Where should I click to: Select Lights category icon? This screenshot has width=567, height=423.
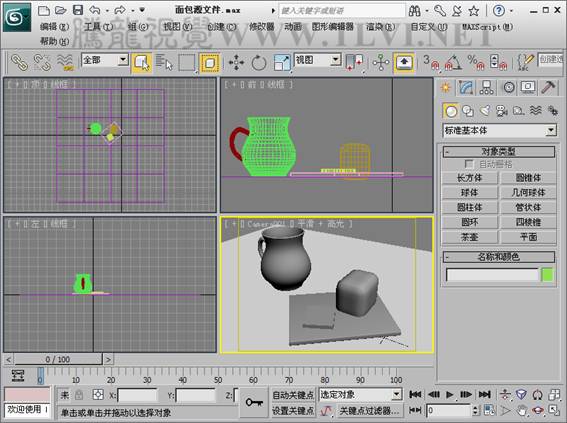point(485,111)
